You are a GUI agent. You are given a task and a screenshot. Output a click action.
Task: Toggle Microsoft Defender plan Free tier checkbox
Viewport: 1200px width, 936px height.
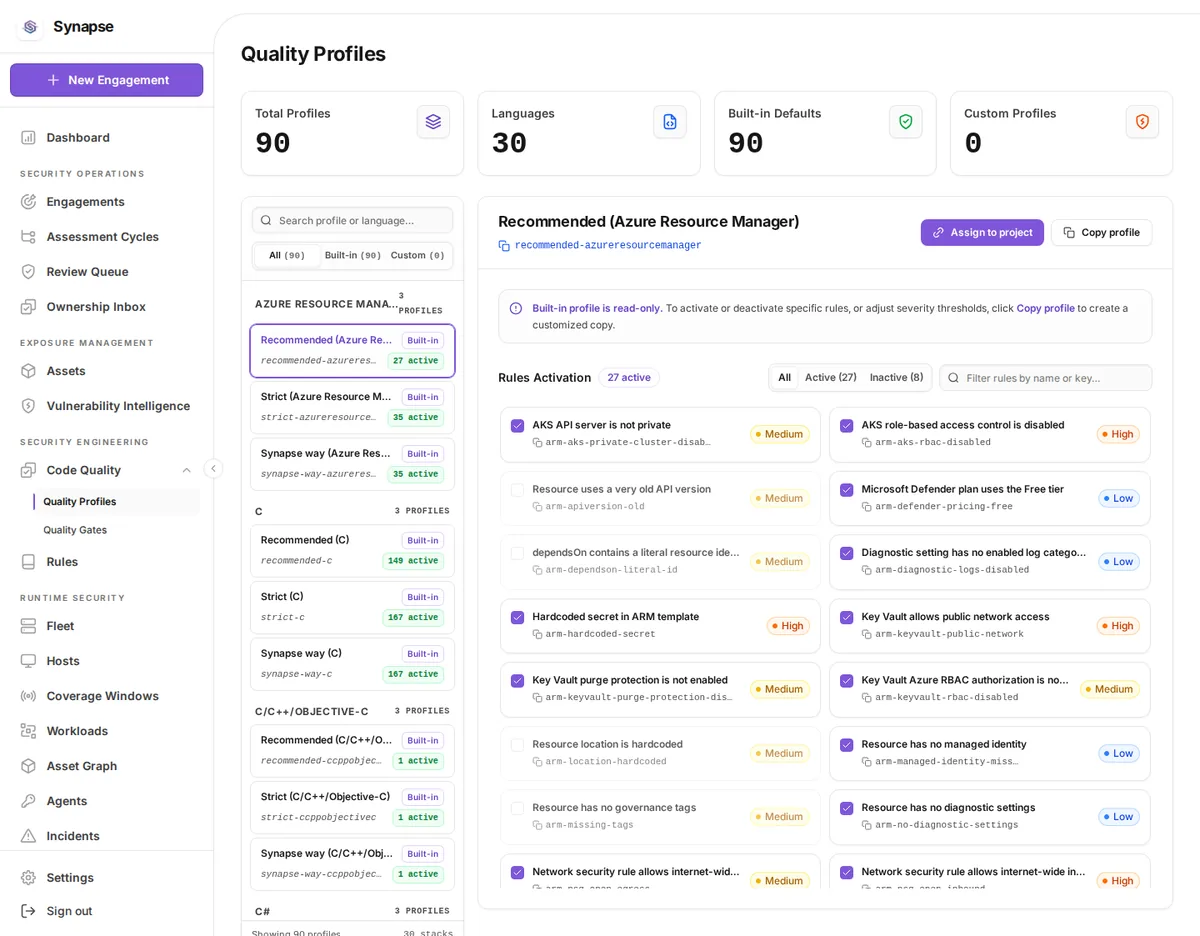point(846,490)
